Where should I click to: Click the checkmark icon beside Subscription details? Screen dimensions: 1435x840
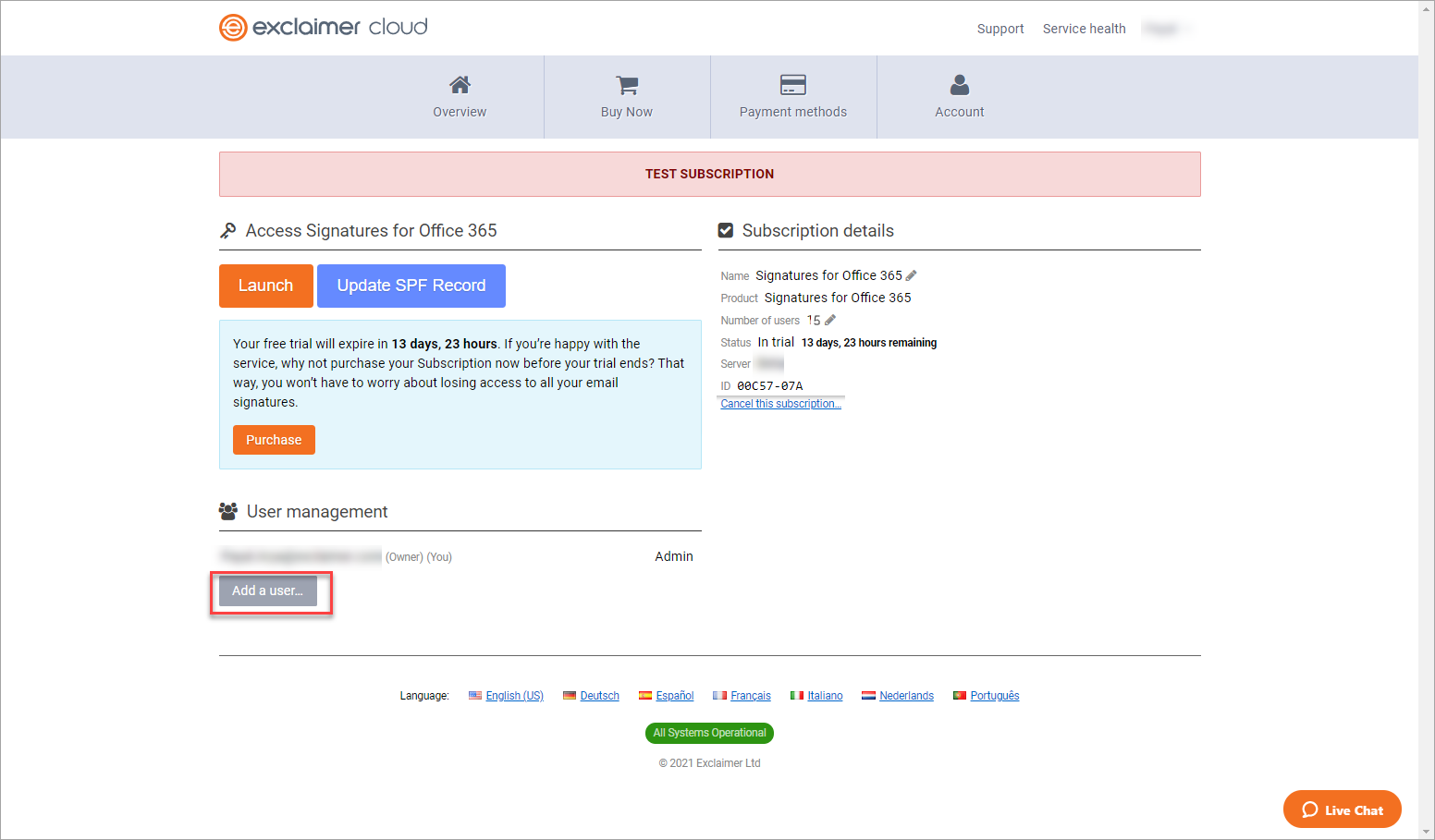(726, 230)
